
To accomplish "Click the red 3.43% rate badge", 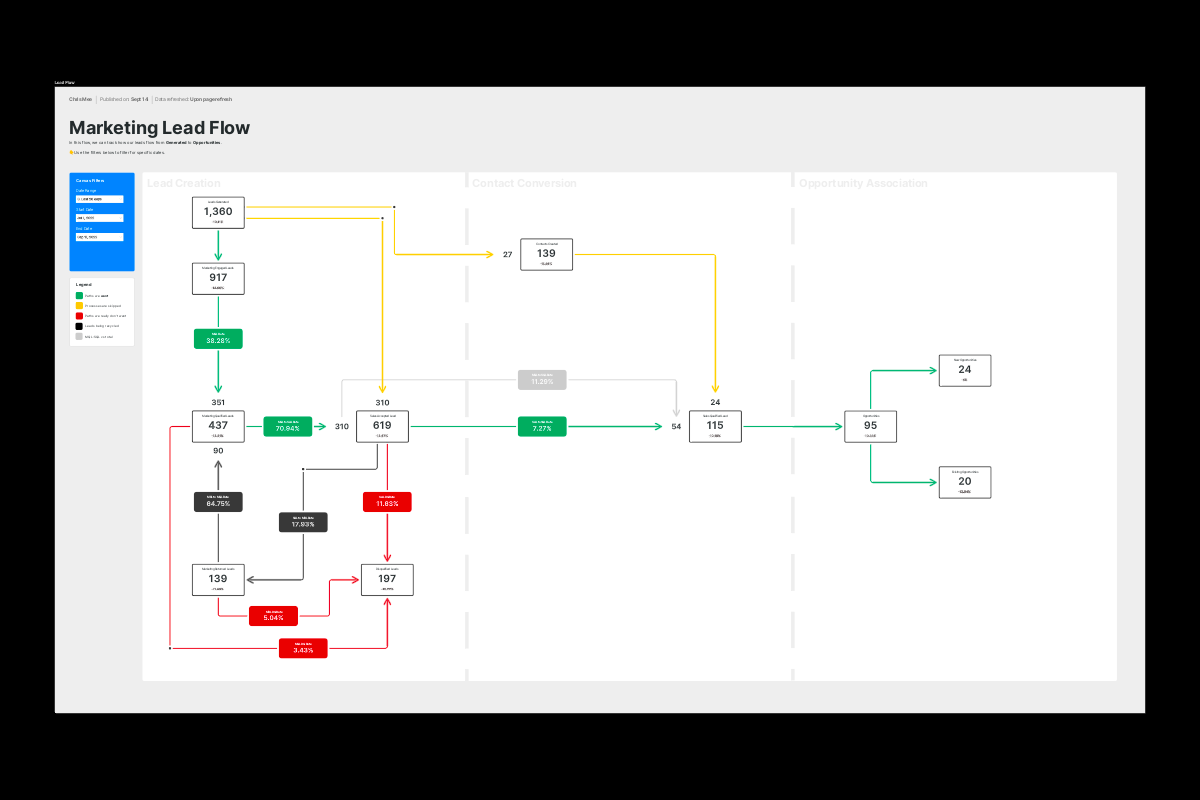I will point(303,648).
